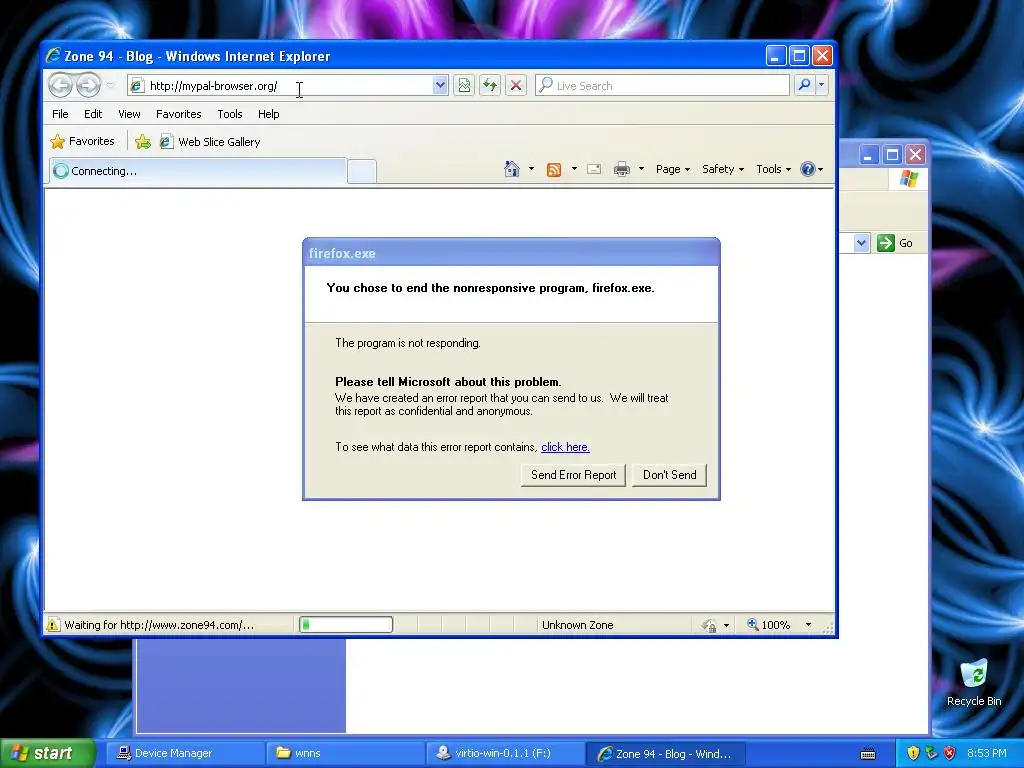Click Add to Favorites Bar icon
Screen dimensions: 1024x768
(143, 142)
